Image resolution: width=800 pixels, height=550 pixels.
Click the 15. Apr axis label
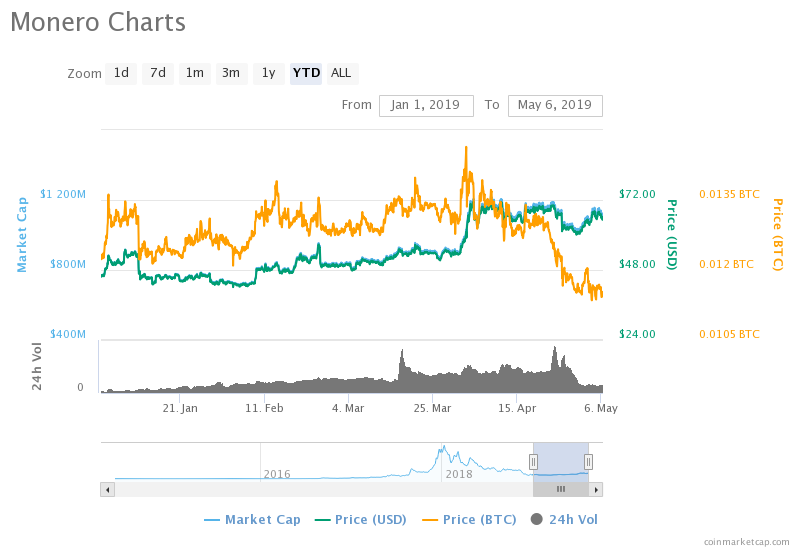click(x=517, y=409)
